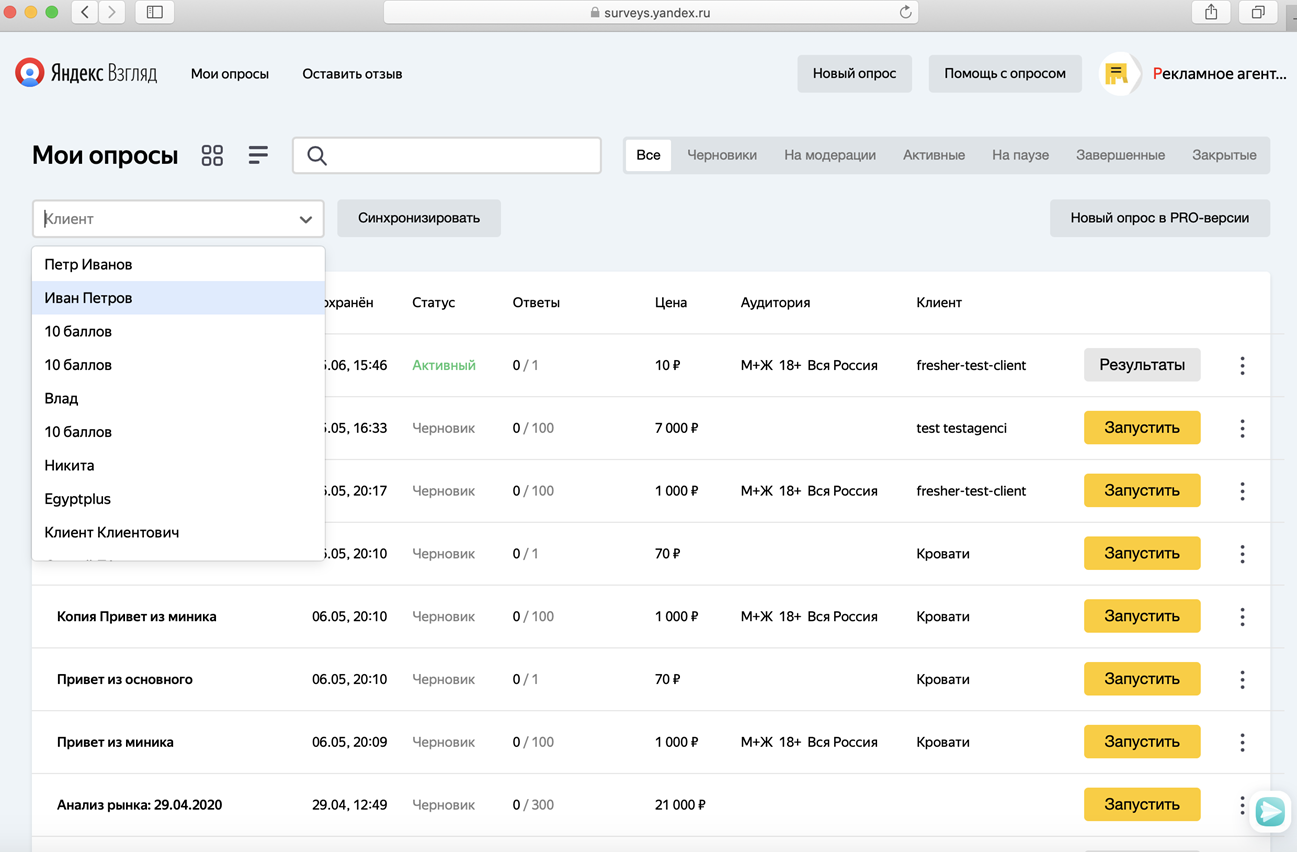Open more options for Копия Привет из миника
1297x852 pixels.
(x=1242, y=617)
